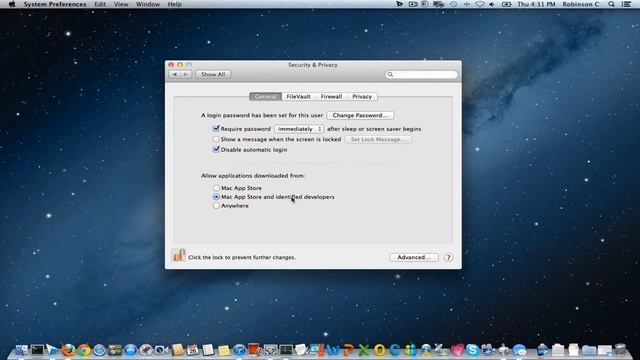Click the Change Password button
Image resolution: width=640 pixels, height=360 pixels.
(360, 115)
